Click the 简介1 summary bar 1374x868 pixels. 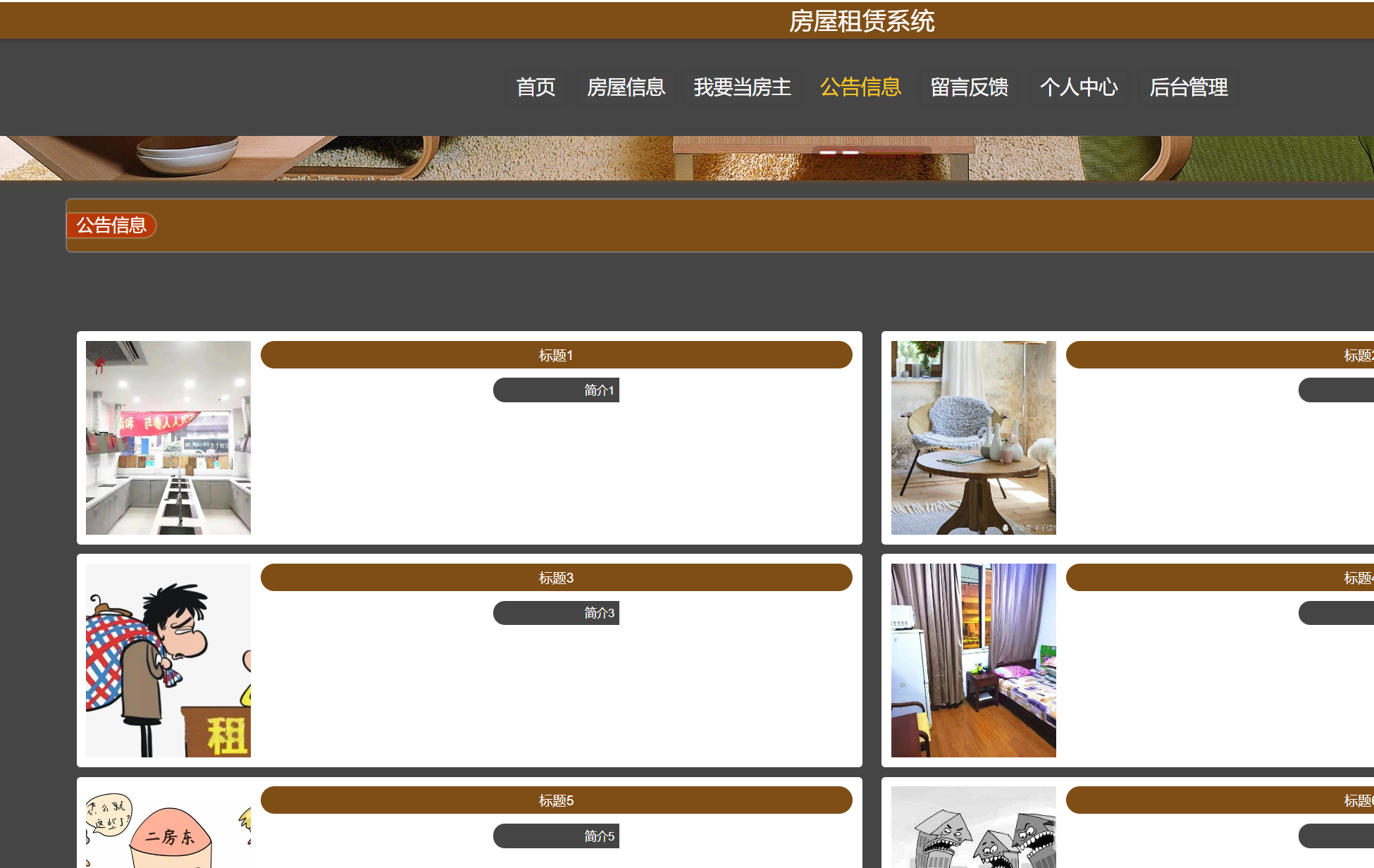click(556, 390)
